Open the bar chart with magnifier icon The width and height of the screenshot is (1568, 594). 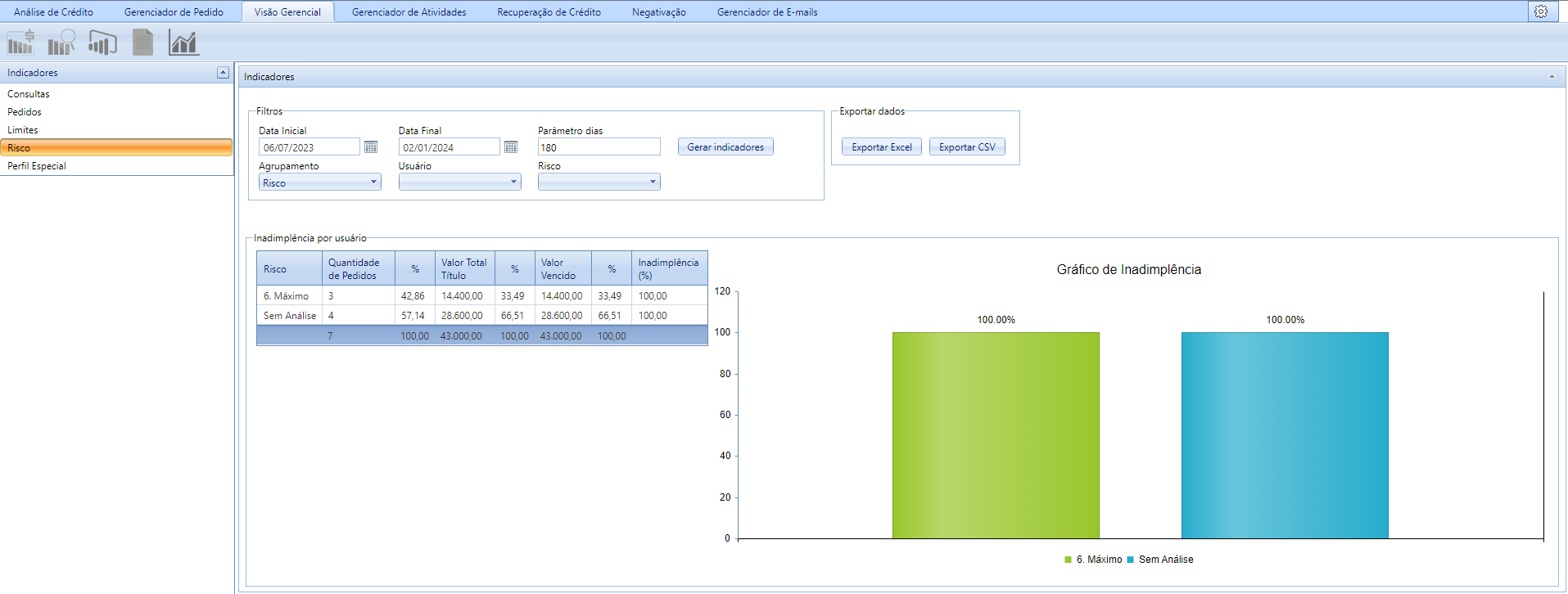point(61,42)
